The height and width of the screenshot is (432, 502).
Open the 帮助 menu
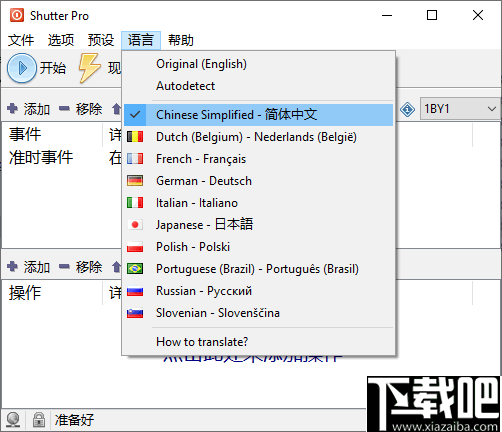[181, 40]
